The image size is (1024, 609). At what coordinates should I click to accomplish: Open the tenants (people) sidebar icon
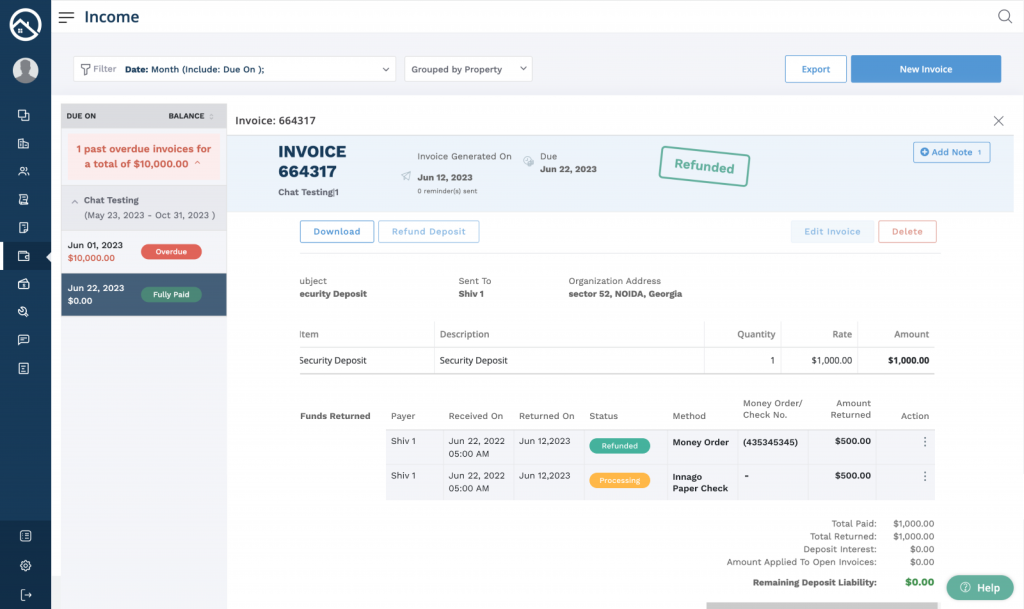pos(24,171)
